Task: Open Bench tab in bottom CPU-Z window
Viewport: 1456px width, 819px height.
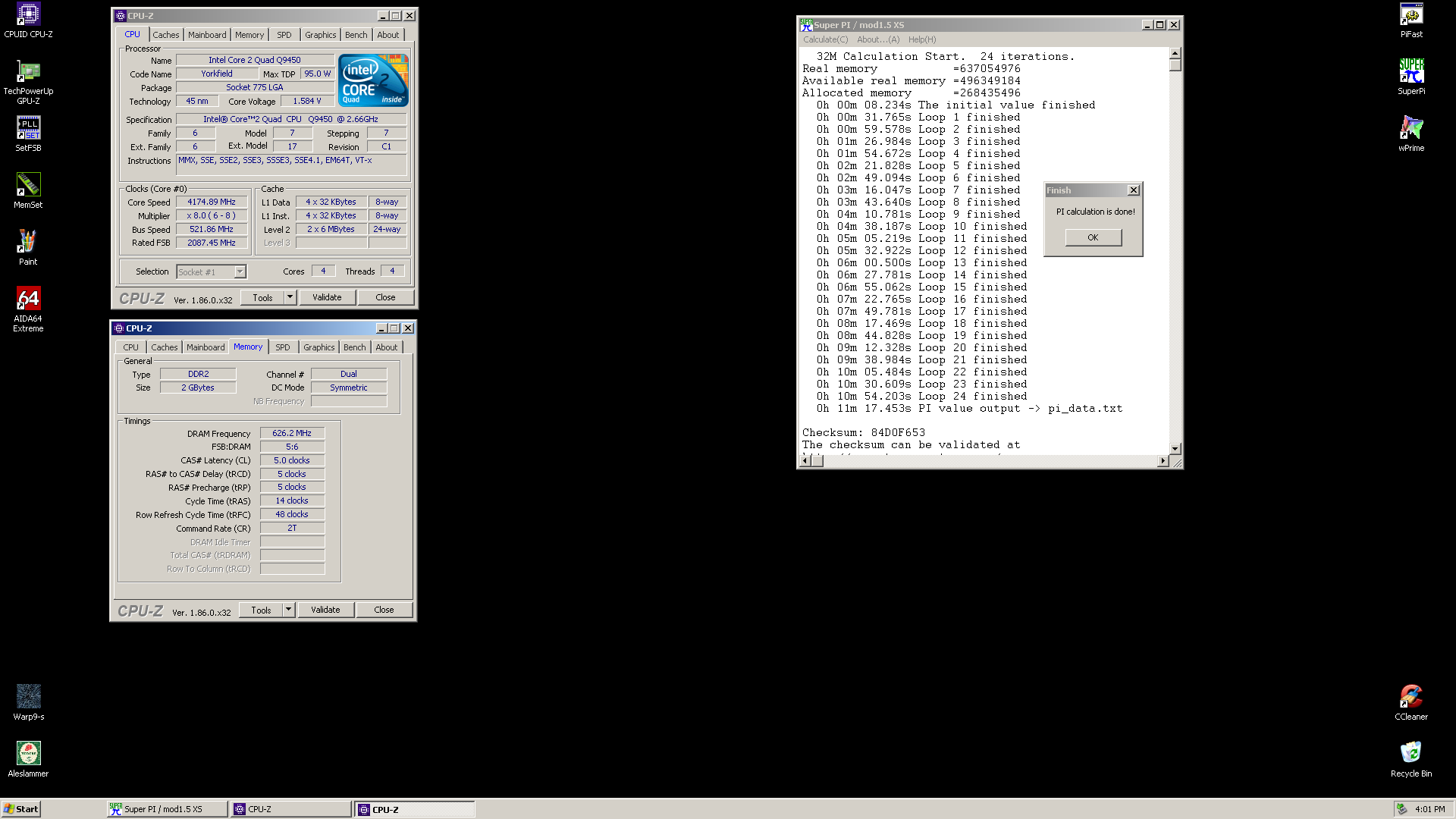Action: coord(354,347)
